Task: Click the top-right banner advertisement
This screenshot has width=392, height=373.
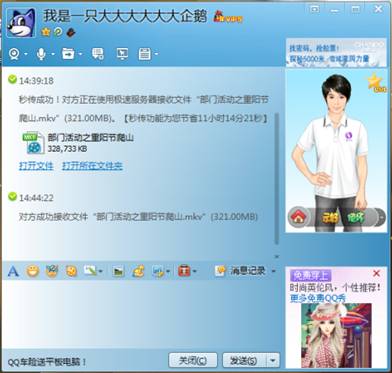Action: click(x=336, y=53)
